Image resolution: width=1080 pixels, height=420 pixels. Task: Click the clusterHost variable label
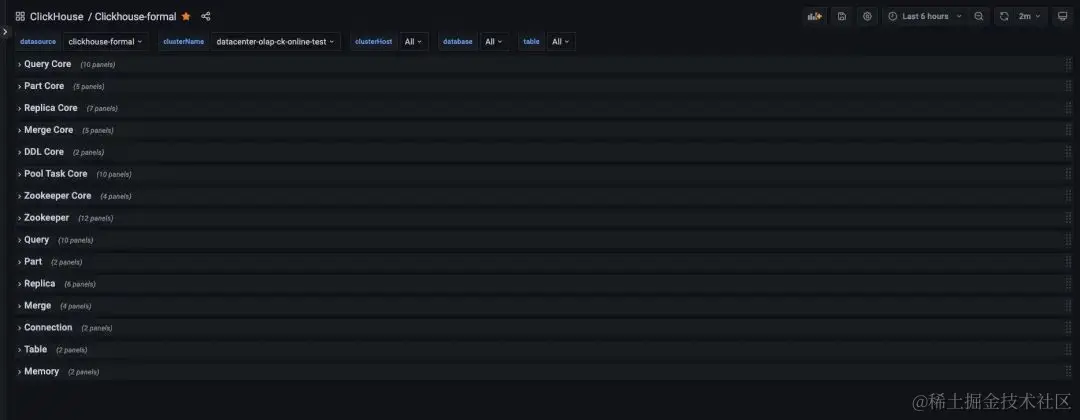(374, 41)
